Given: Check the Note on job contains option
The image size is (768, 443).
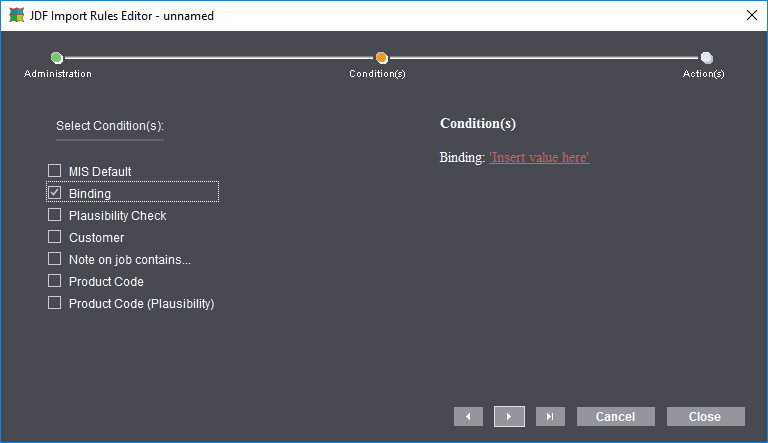Looking at the screenshot, I should [x=55, y=259].
